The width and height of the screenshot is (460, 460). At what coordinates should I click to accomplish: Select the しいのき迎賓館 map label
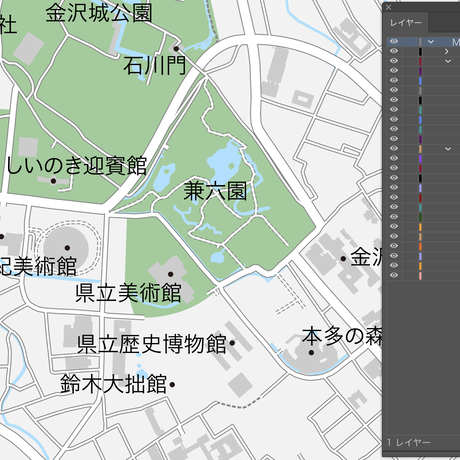(77, 166)
